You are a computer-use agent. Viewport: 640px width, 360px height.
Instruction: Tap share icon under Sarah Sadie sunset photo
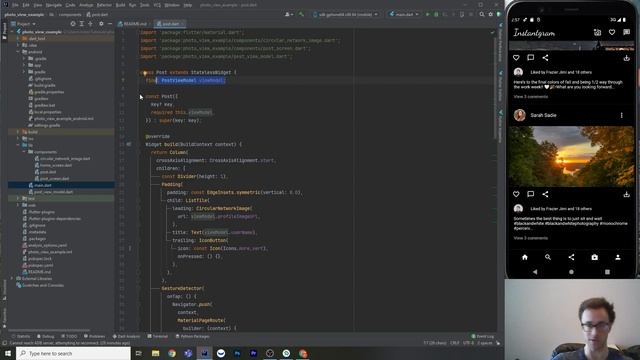pos(545,194)
